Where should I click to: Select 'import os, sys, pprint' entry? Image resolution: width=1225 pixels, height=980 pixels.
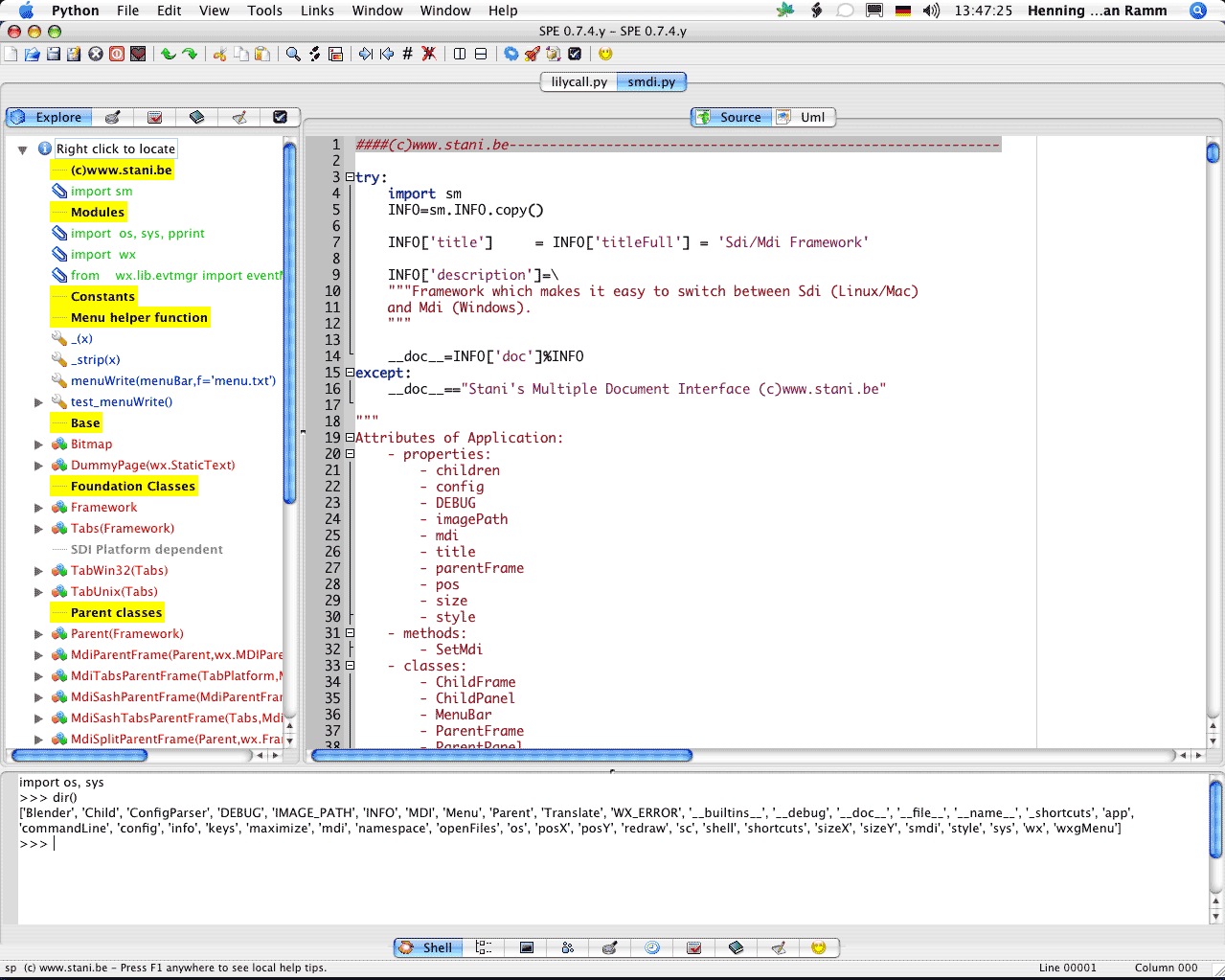[138, 233]
